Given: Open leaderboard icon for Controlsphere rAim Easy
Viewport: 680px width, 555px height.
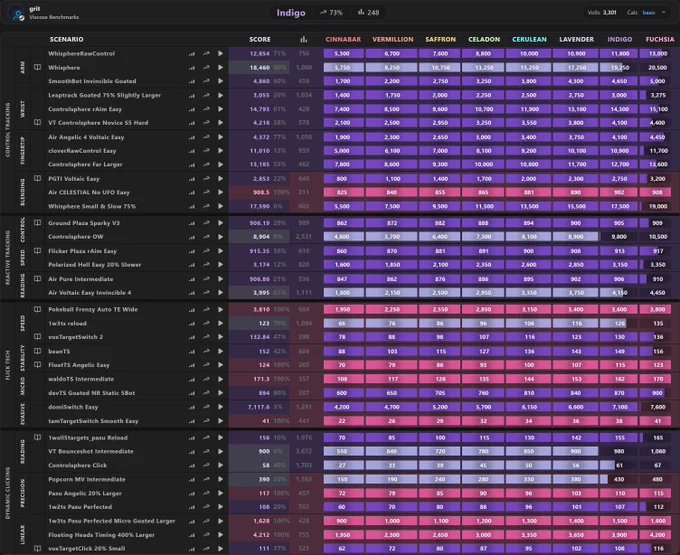Looking at the screenshot, I should 192,109.
